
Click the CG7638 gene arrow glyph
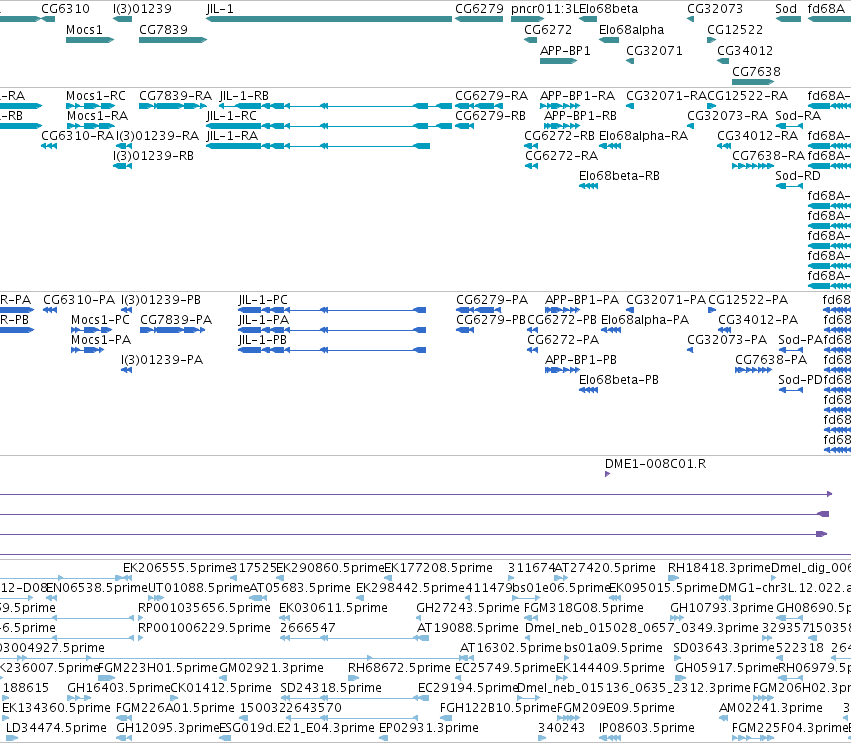(753, 82)
